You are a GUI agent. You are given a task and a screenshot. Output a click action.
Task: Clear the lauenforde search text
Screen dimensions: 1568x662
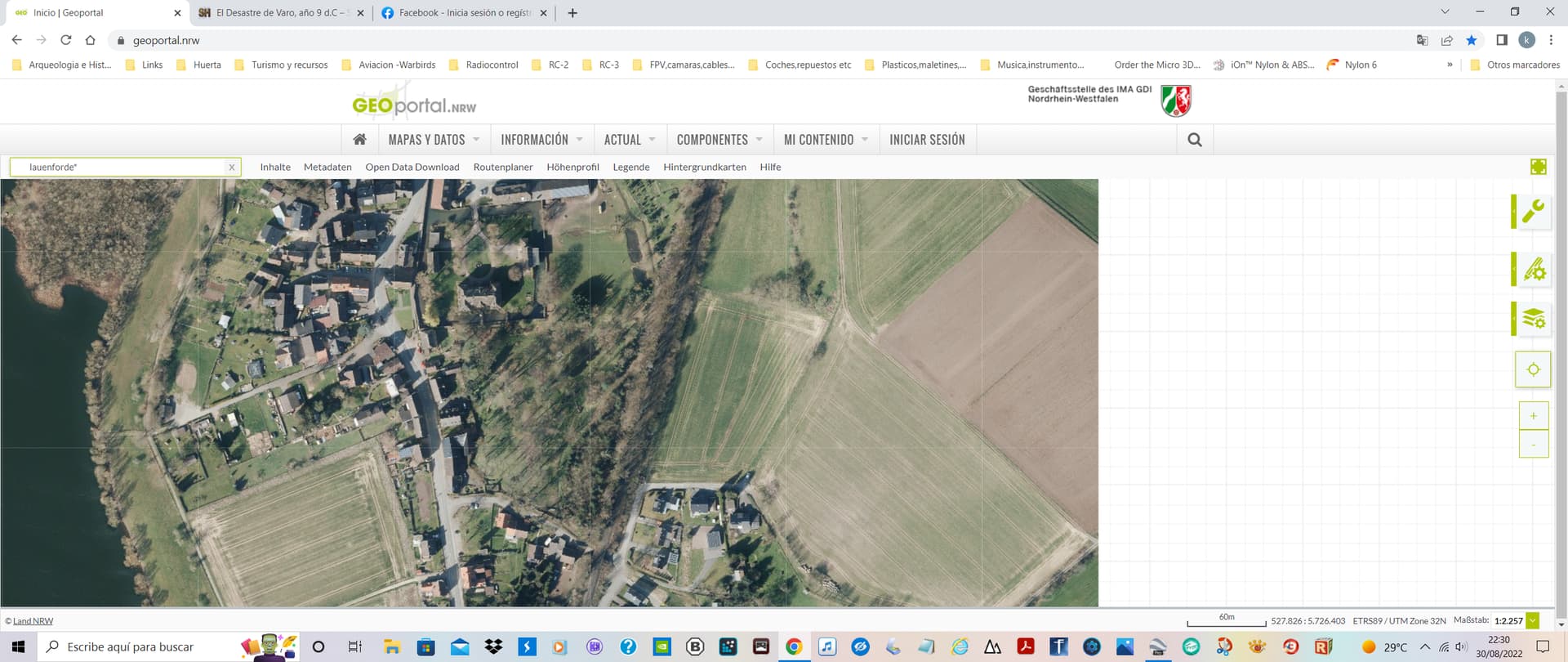click(232, 168)
